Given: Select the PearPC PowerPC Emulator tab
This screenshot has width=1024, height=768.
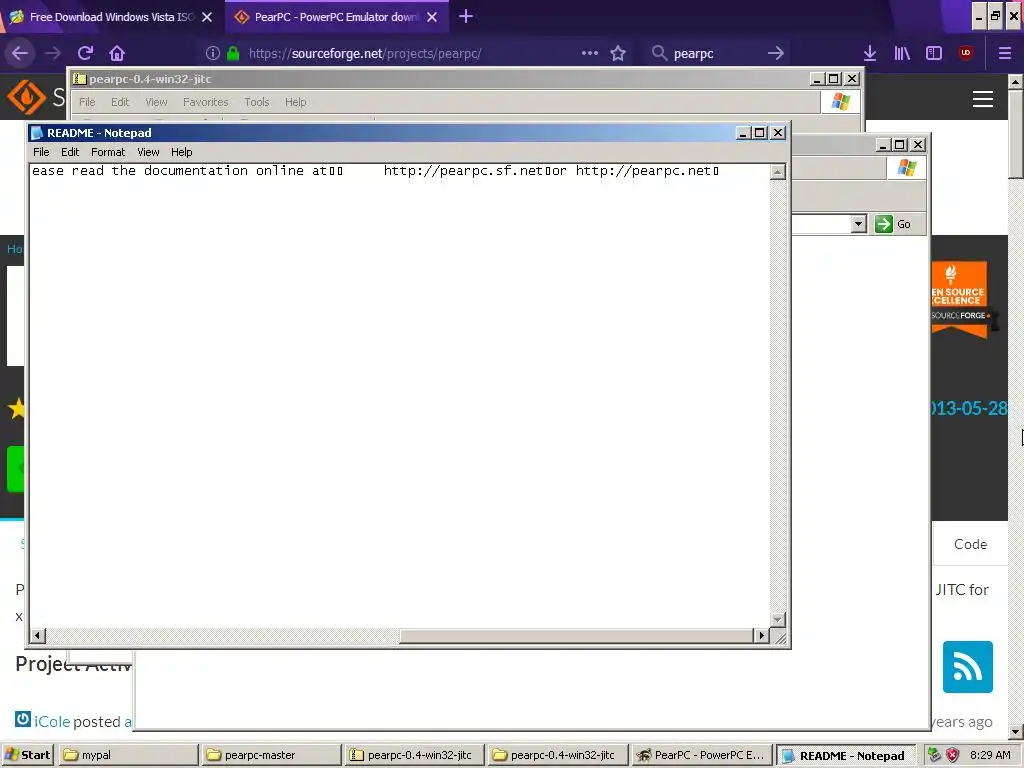Looking at the screenshot, I should pyautogui.click(x=336, y=17).
